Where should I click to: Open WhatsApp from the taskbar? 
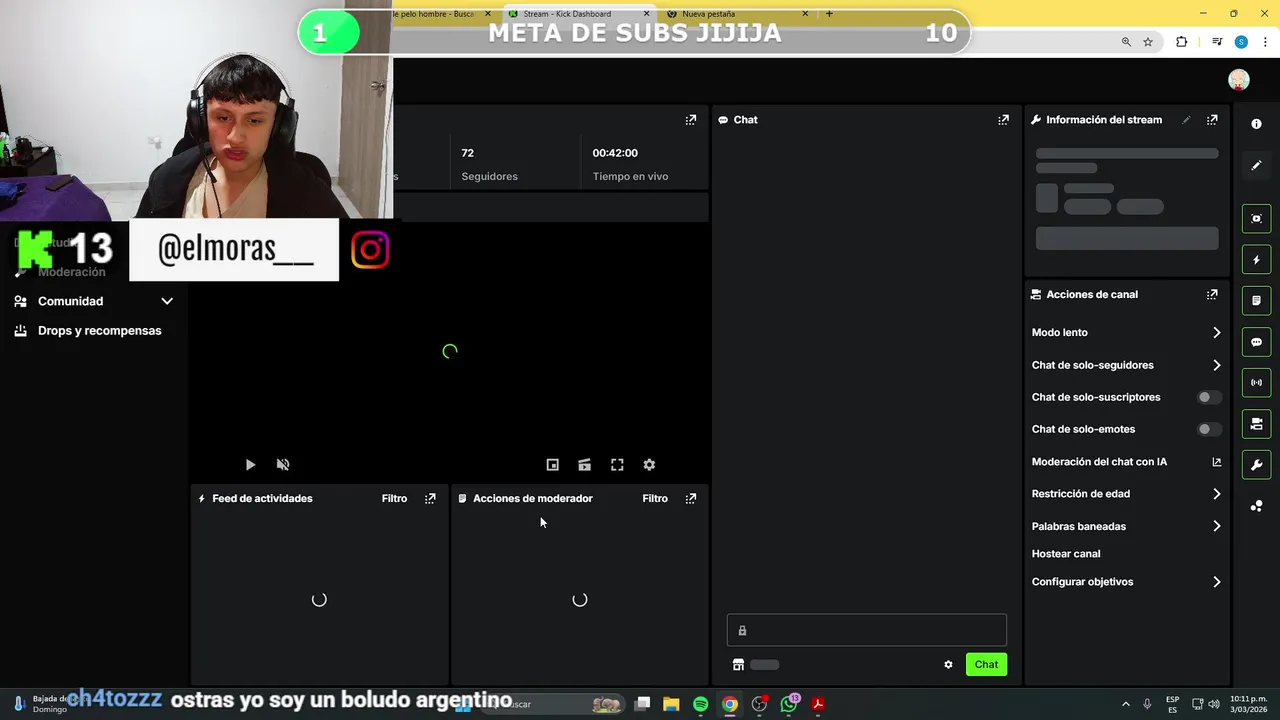tap(789, 704)
